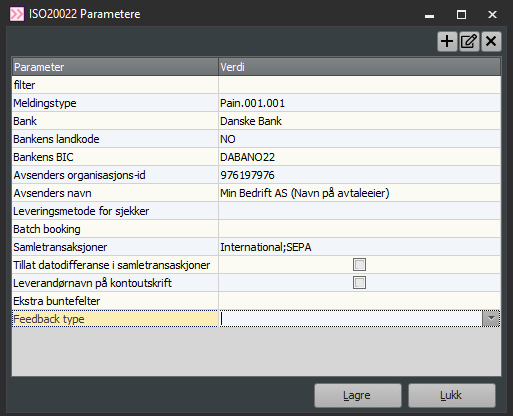Select the Meldingstype parameter
Viewport: 513px width, 416px height.
(x=115, y=103)
